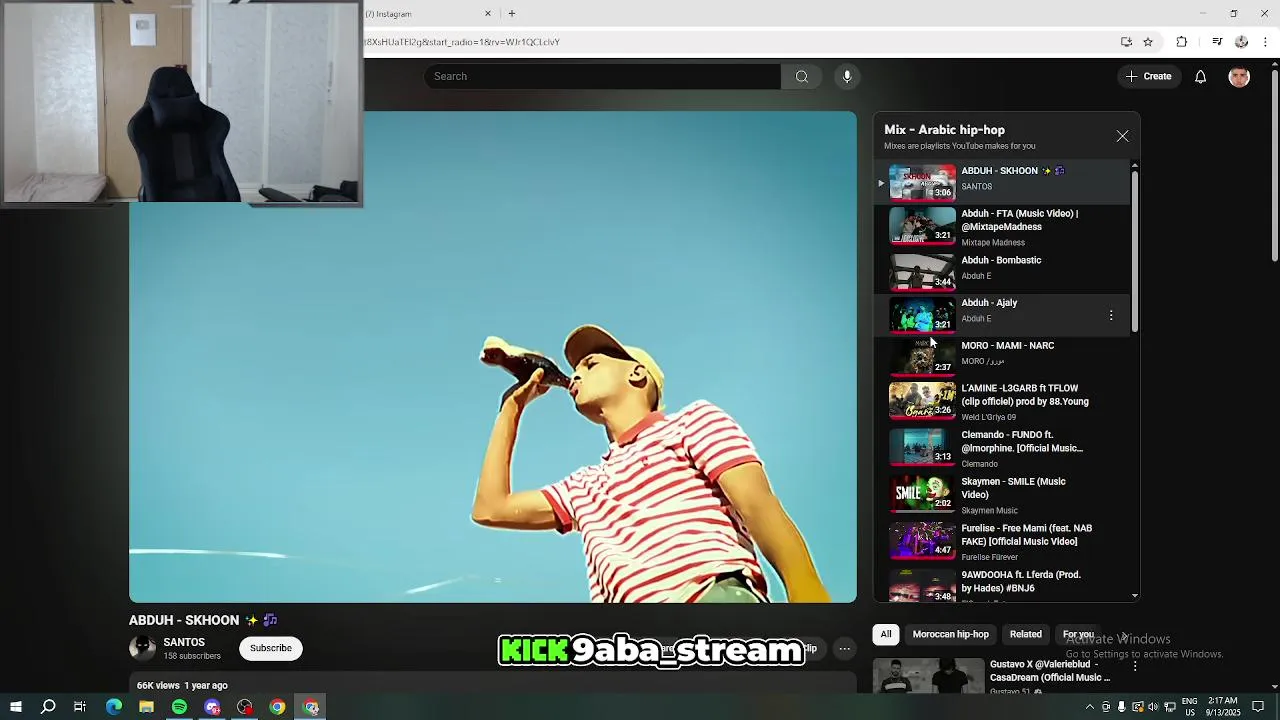Image resolution: width=1280 pixels, height=720 pixels.
Task: Open volume control in system tray
Action: coord(1153,707)
